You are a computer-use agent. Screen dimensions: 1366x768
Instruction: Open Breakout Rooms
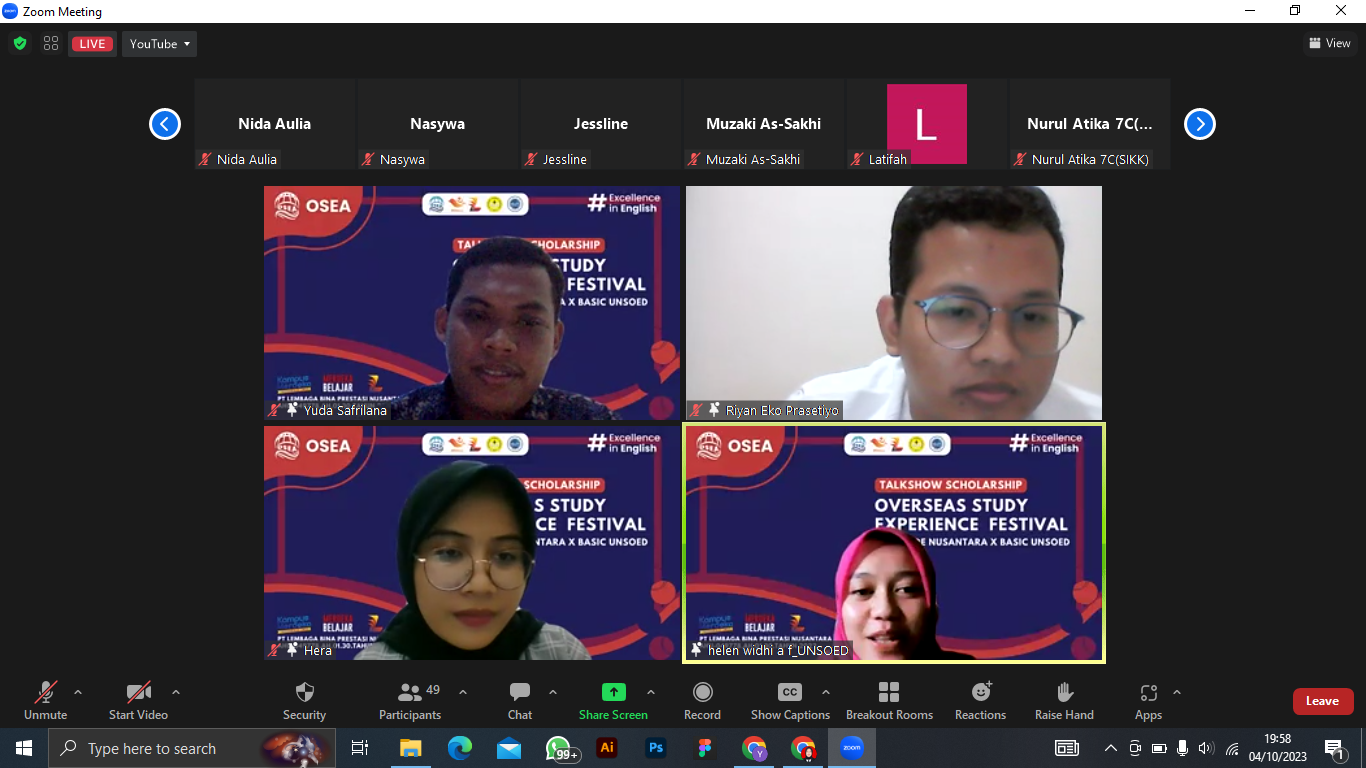[888, 693]
